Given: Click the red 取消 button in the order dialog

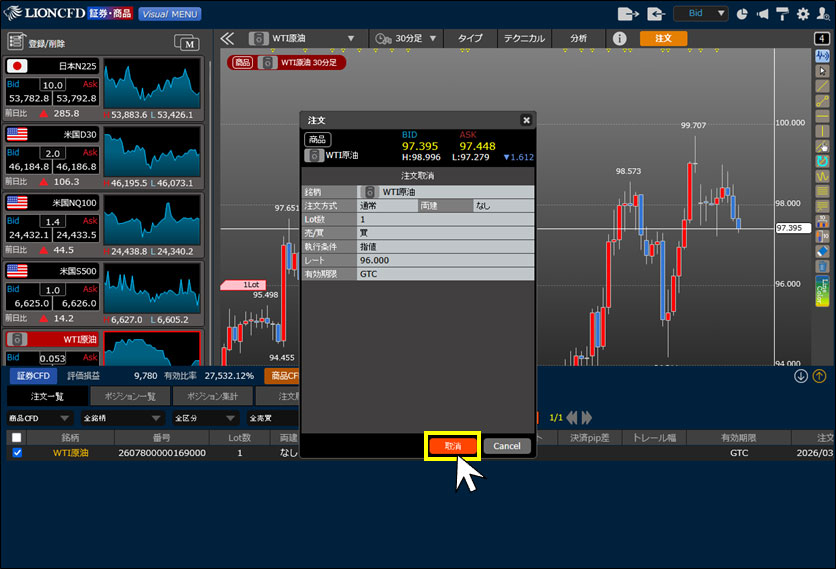Looking at the screenshot, I should (x=452, y=446).
